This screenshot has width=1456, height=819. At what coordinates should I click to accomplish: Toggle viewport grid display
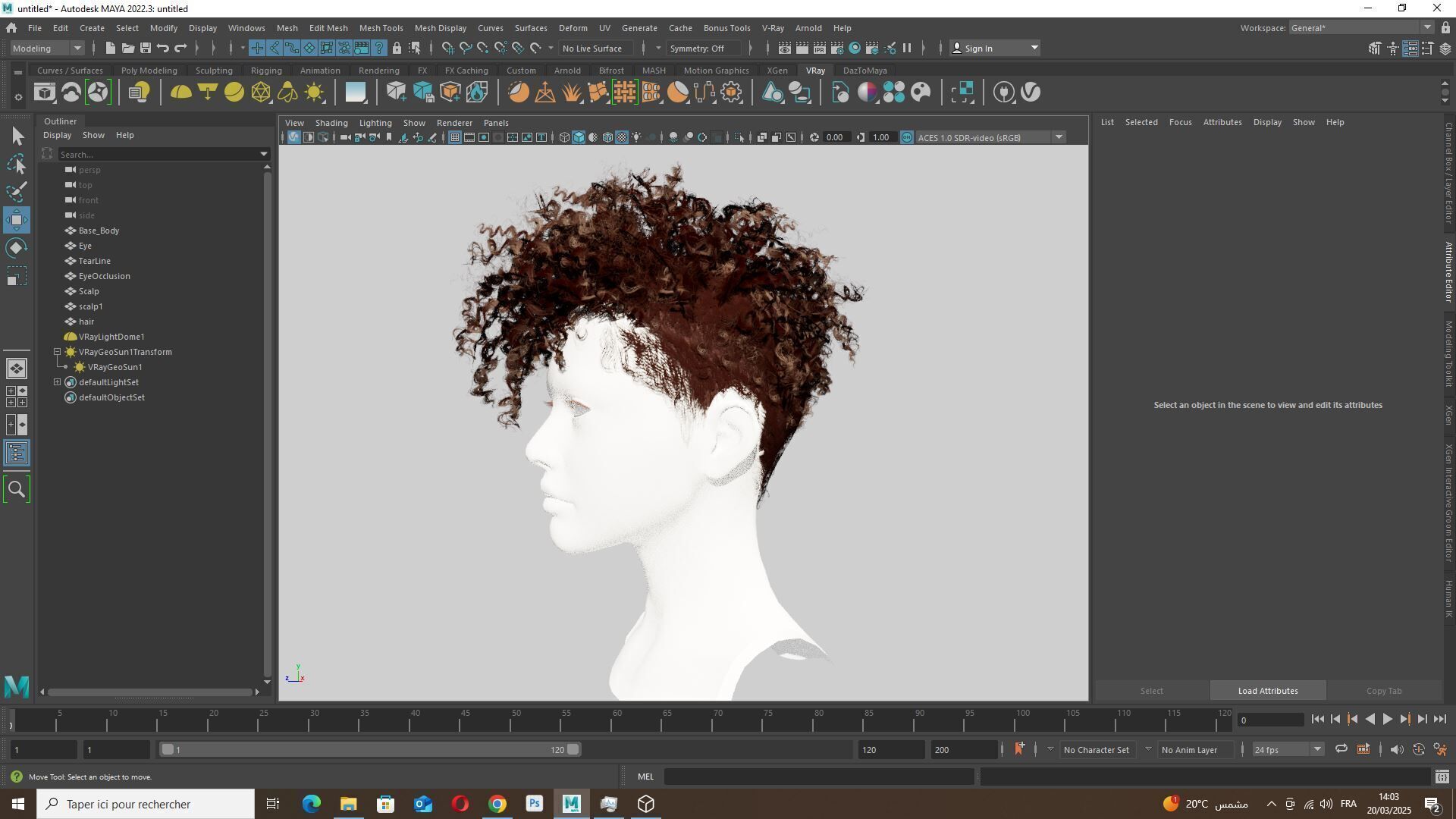(x=454, y=137)
